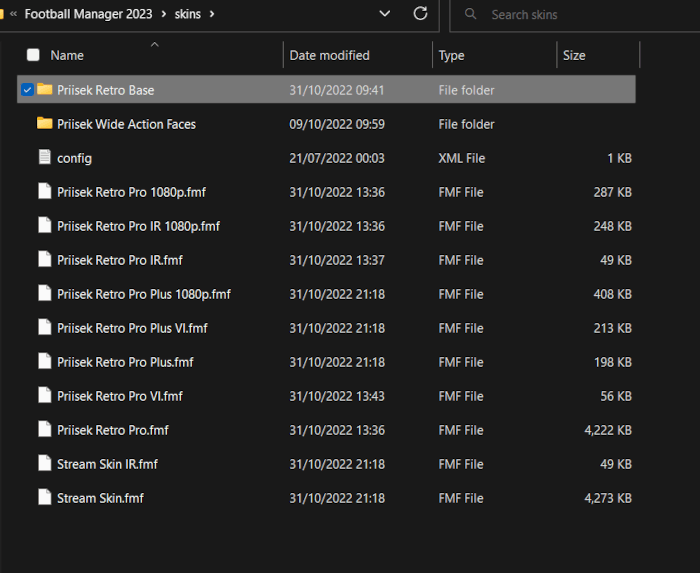
Task: Click the Priisek Retro Pro VI.fmf file icon
Action: [45, 395]
